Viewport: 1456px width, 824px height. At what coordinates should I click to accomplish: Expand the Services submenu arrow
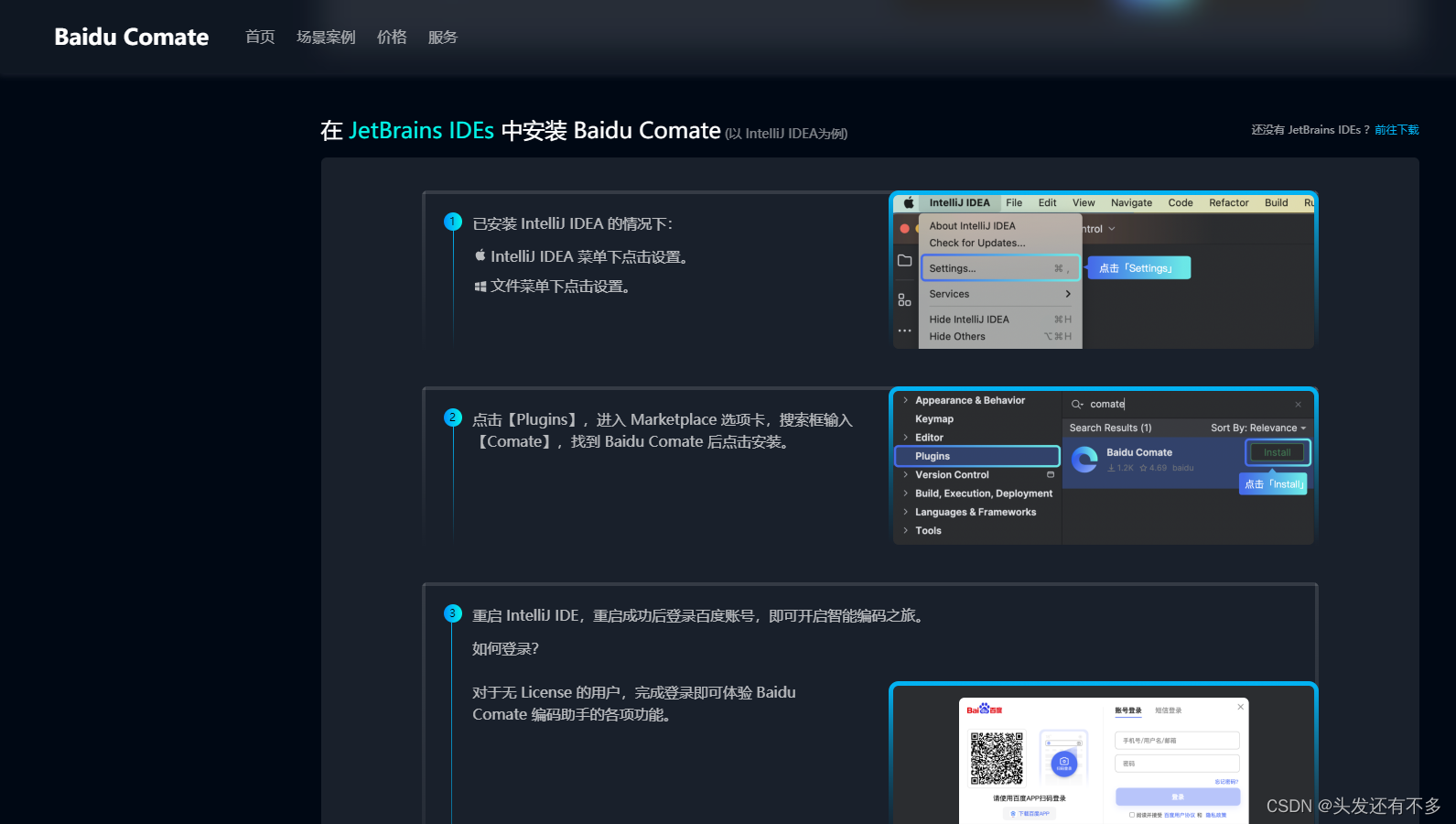tap(1068, 294)
